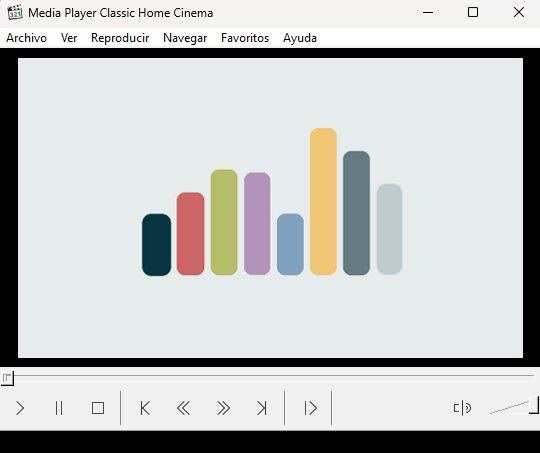Screen dimensions: 540x453
Task: Open the Ayuda menu
Action: (x=300, y=38)
